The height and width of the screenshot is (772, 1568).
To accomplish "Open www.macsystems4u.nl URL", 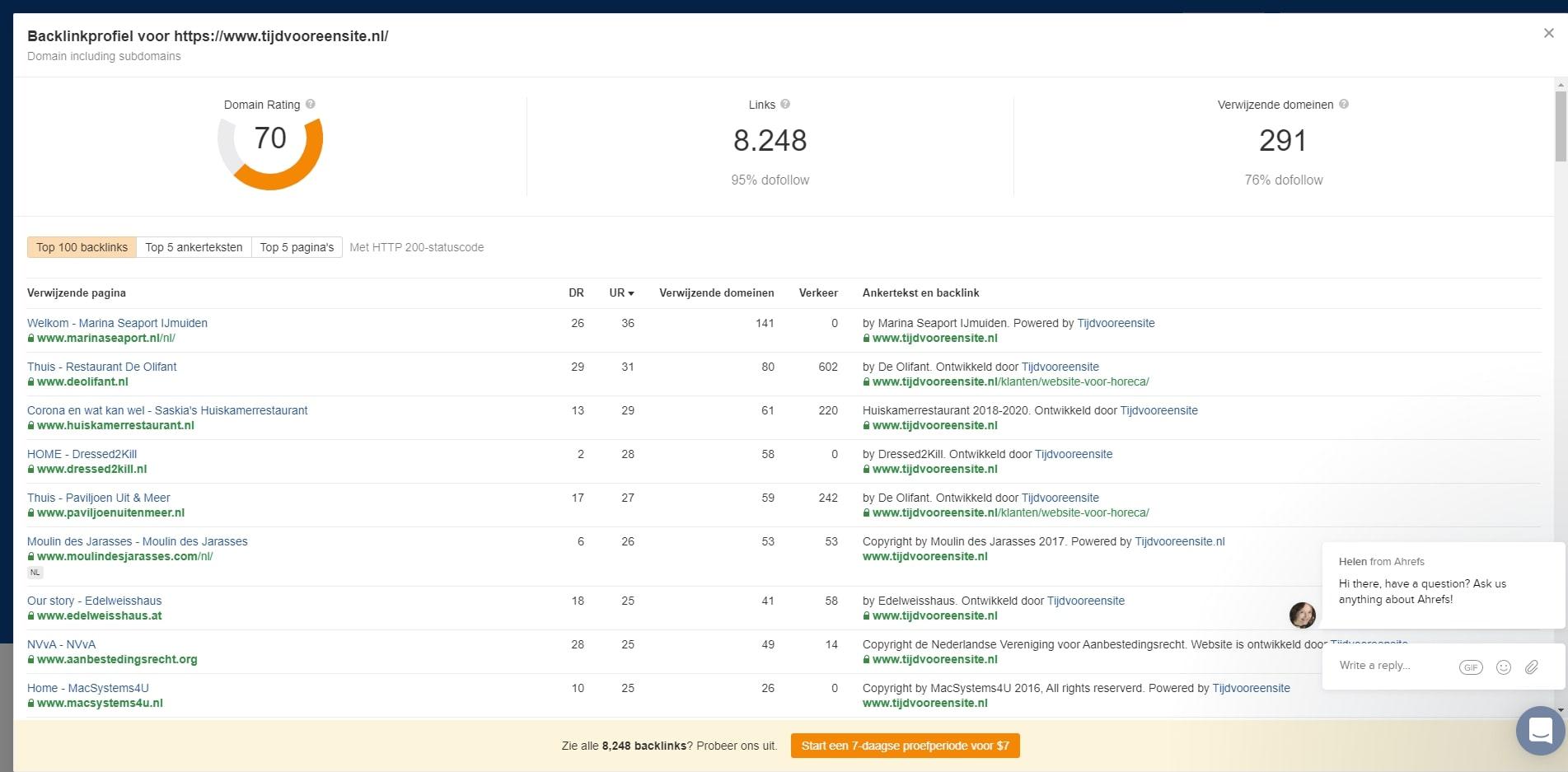I will tap(100, 703).
